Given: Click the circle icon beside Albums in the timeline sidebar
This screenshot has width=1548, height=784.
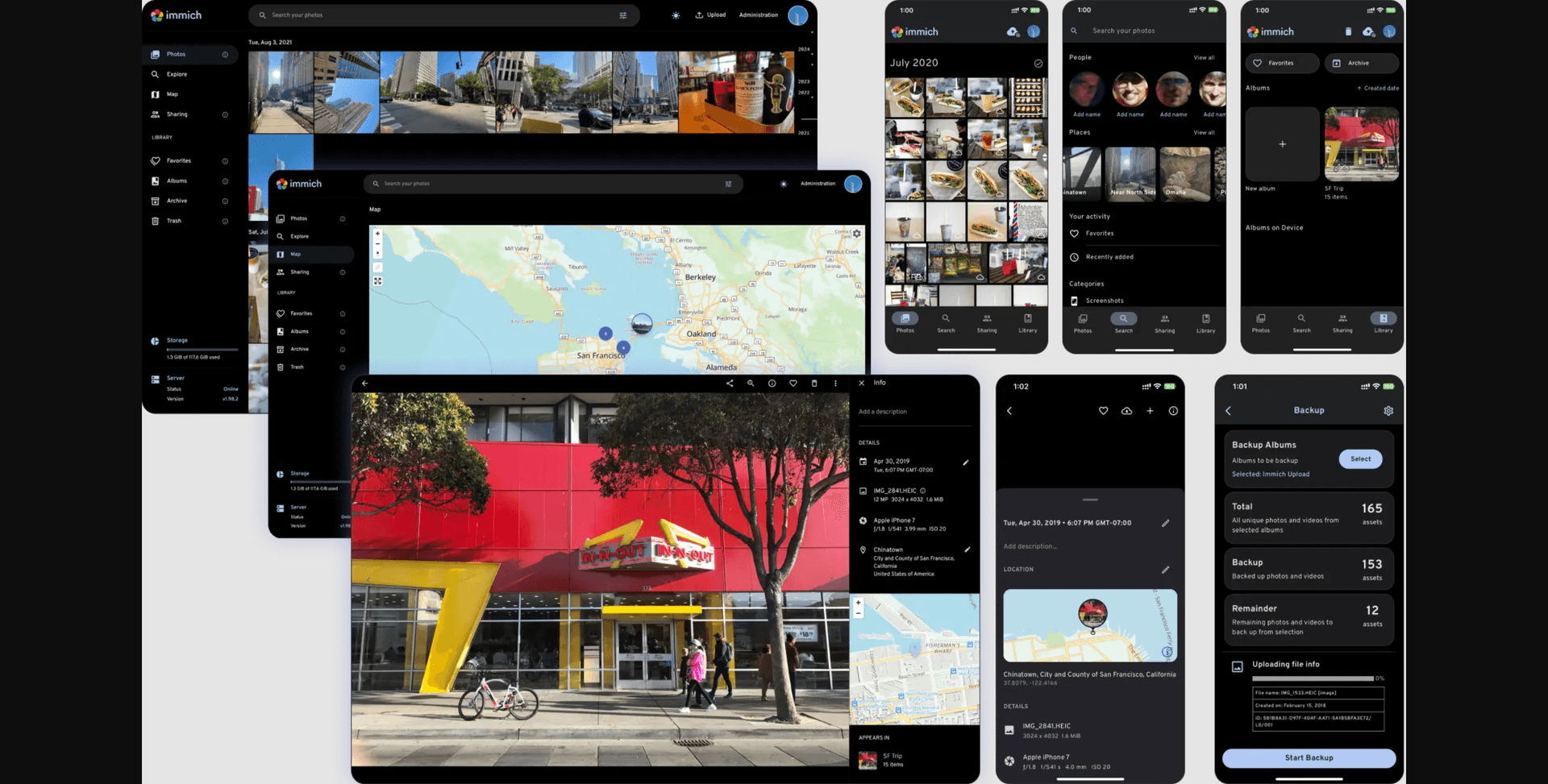Looking at the screenshot, I should coord(225,181).
